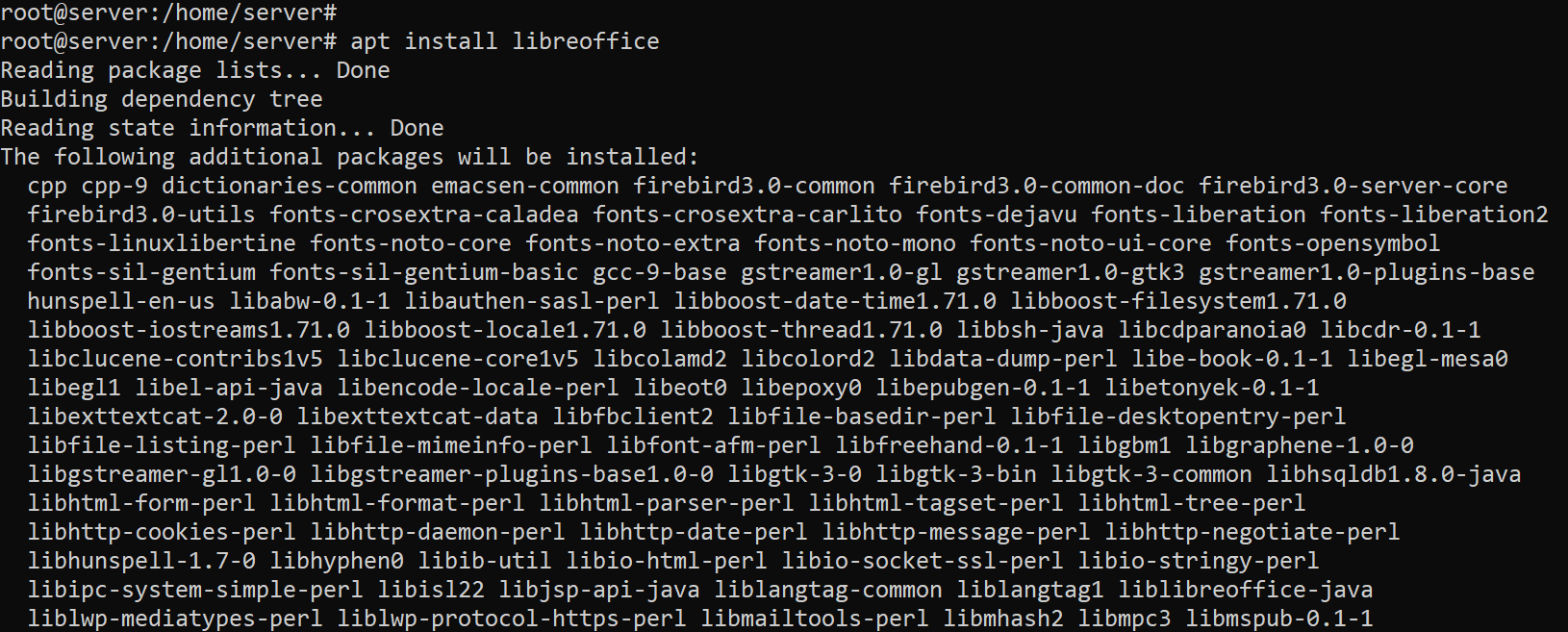Click the gstreamer1.0-gtk3 package name
1568x632 pixels.
click(1070, 272)
